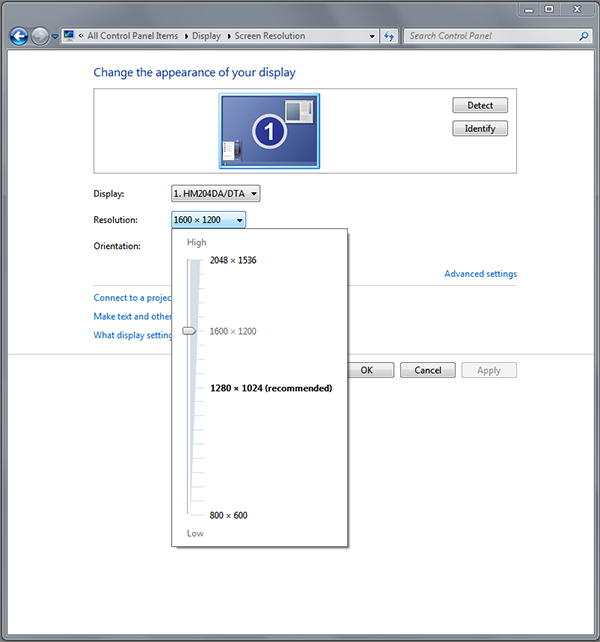Select Screen Resolution breadcrumb
This screenshot has height=642, width=600.
269,36
